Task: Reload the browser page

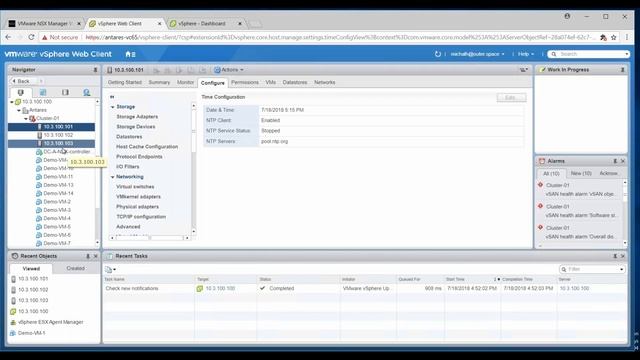Action: 31,37
